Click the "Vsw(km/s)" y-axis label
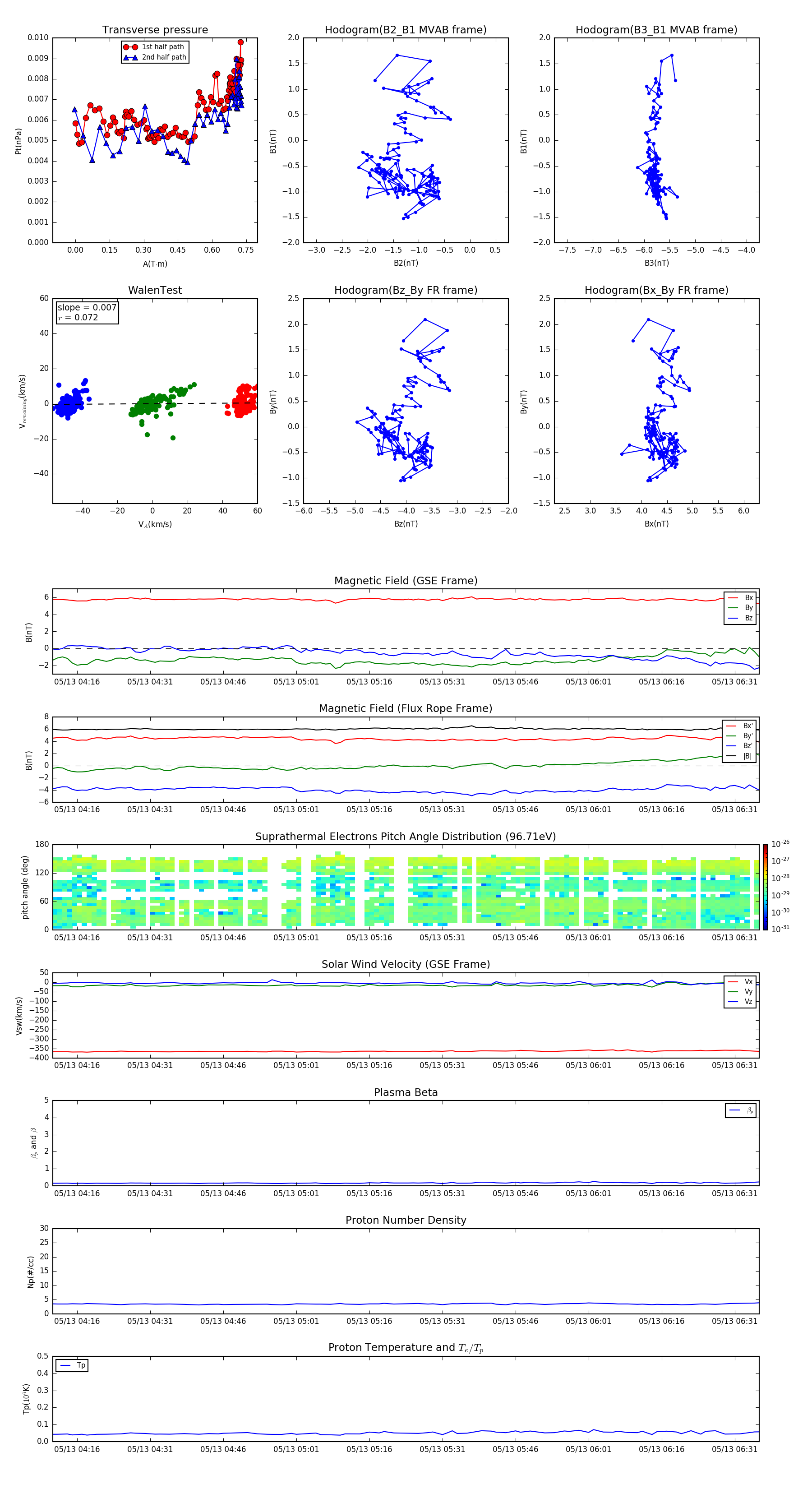 coord(18,1016)
